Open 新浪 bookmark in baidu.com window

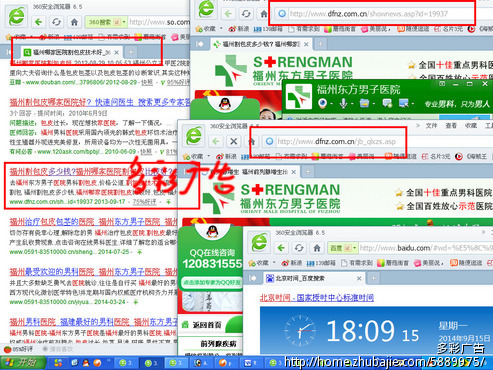tap(292, 263)
